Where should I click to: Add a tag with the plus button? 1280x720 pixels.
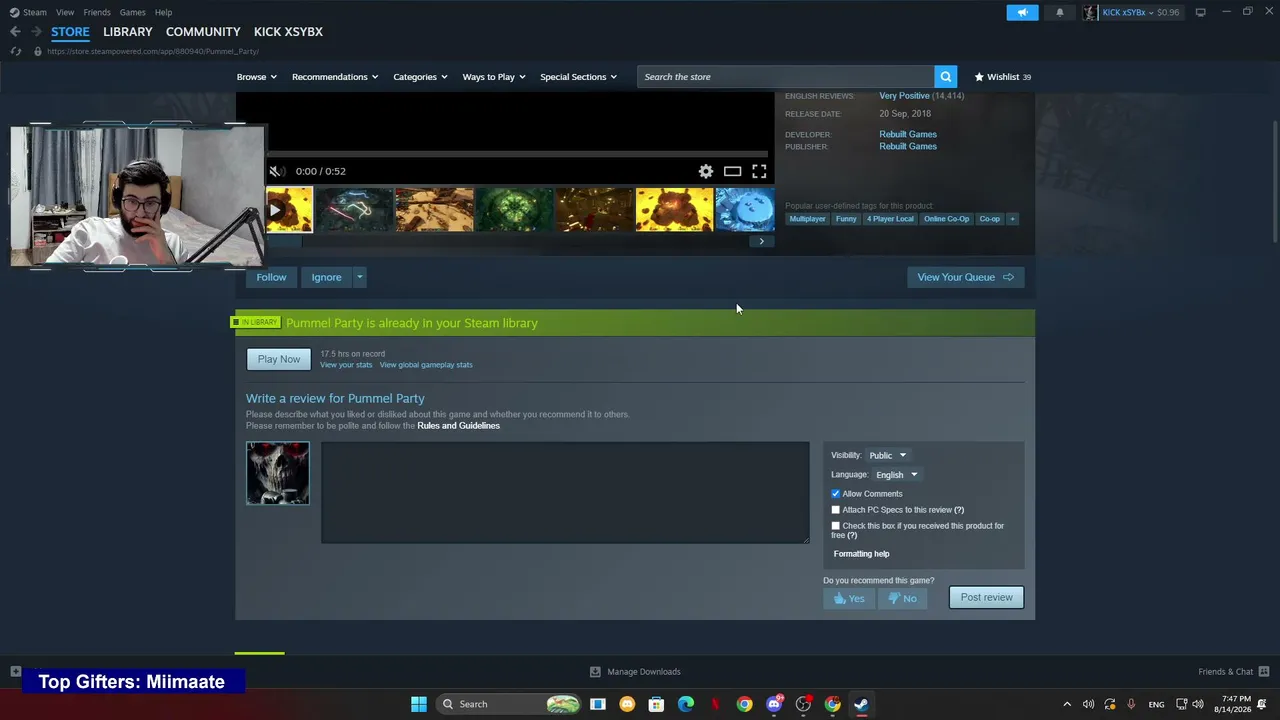tap(1012, 219)
